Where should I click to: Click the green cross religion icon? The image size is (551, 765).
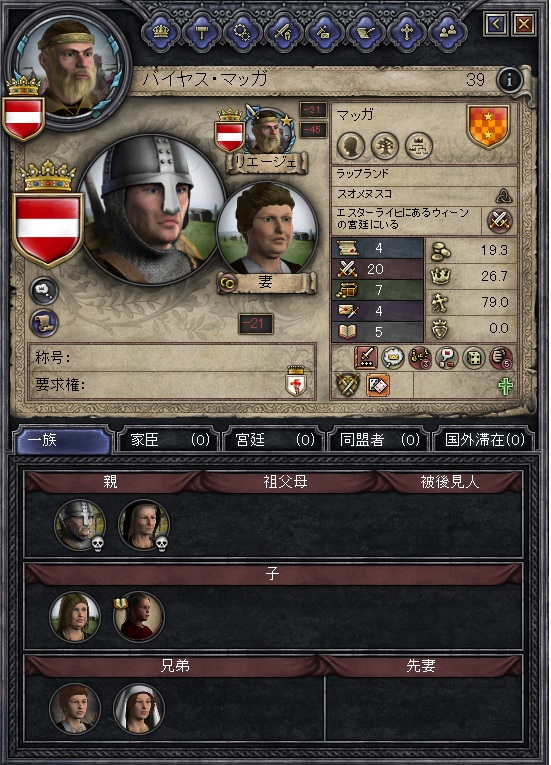coord(506,387)
